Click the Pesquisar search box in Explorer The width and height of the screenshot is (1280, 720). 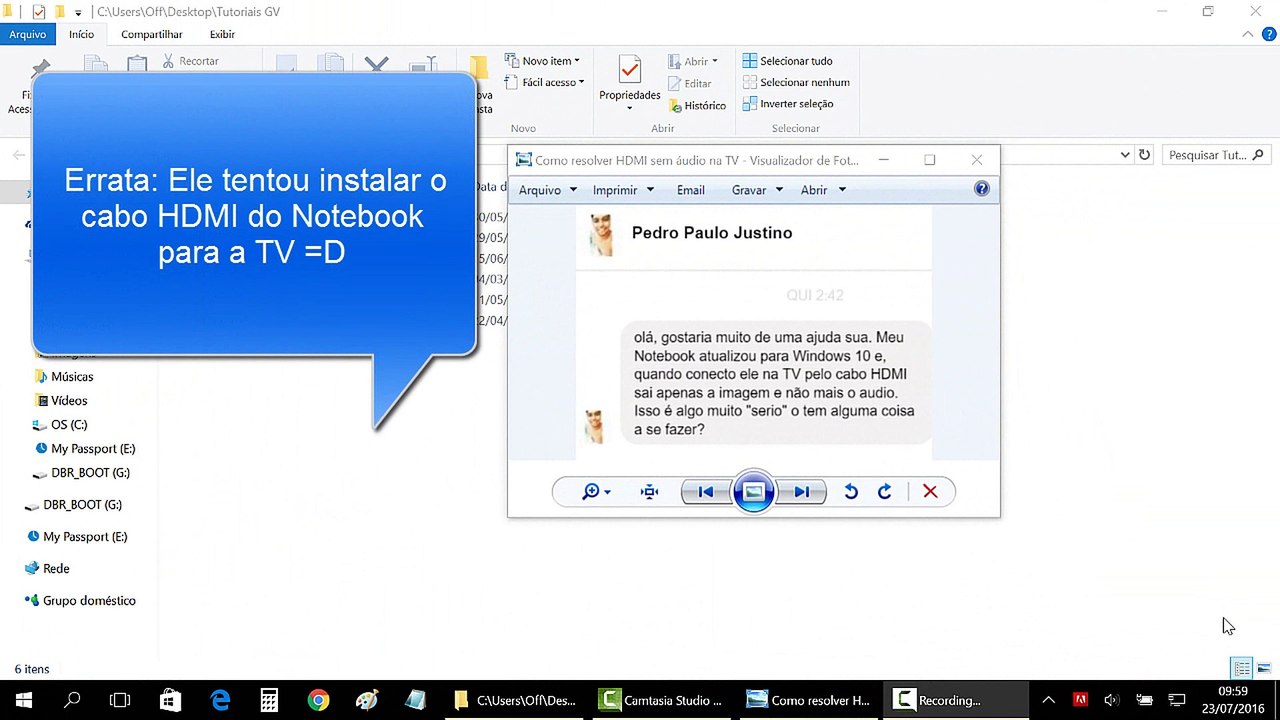(1216, 155)
